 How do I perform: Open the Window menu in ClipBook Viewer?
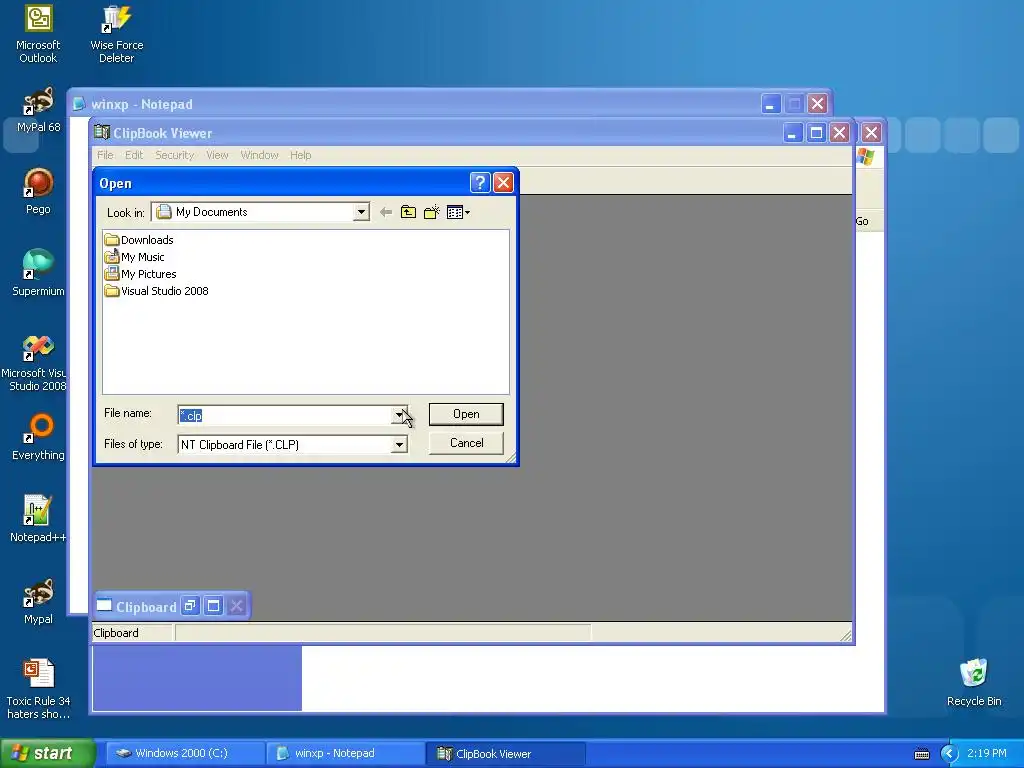pyautogui.click(x=259, y=155)
